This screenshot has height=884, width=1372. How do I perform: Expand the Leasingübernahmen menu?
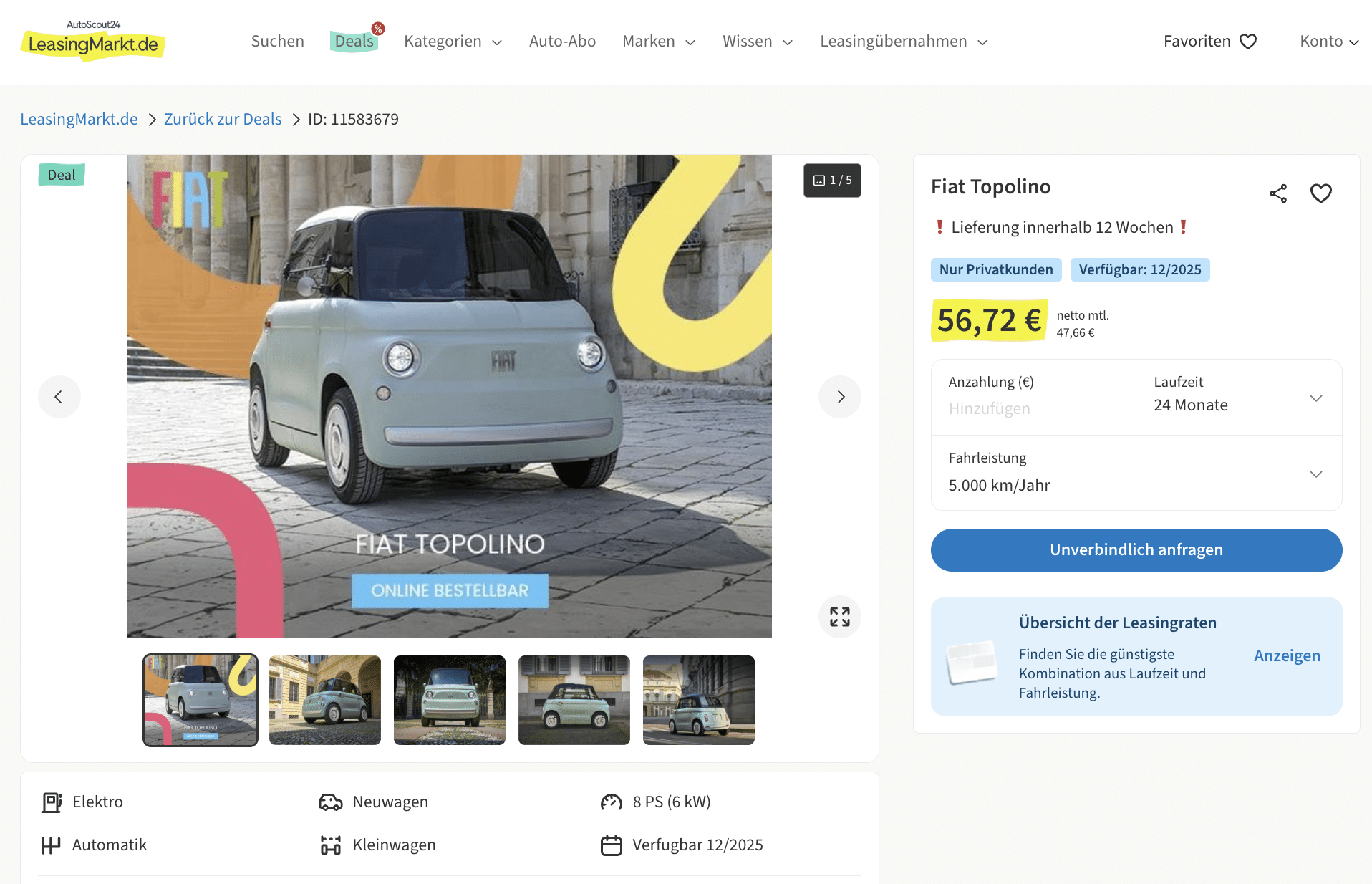[x=904, y=42]
